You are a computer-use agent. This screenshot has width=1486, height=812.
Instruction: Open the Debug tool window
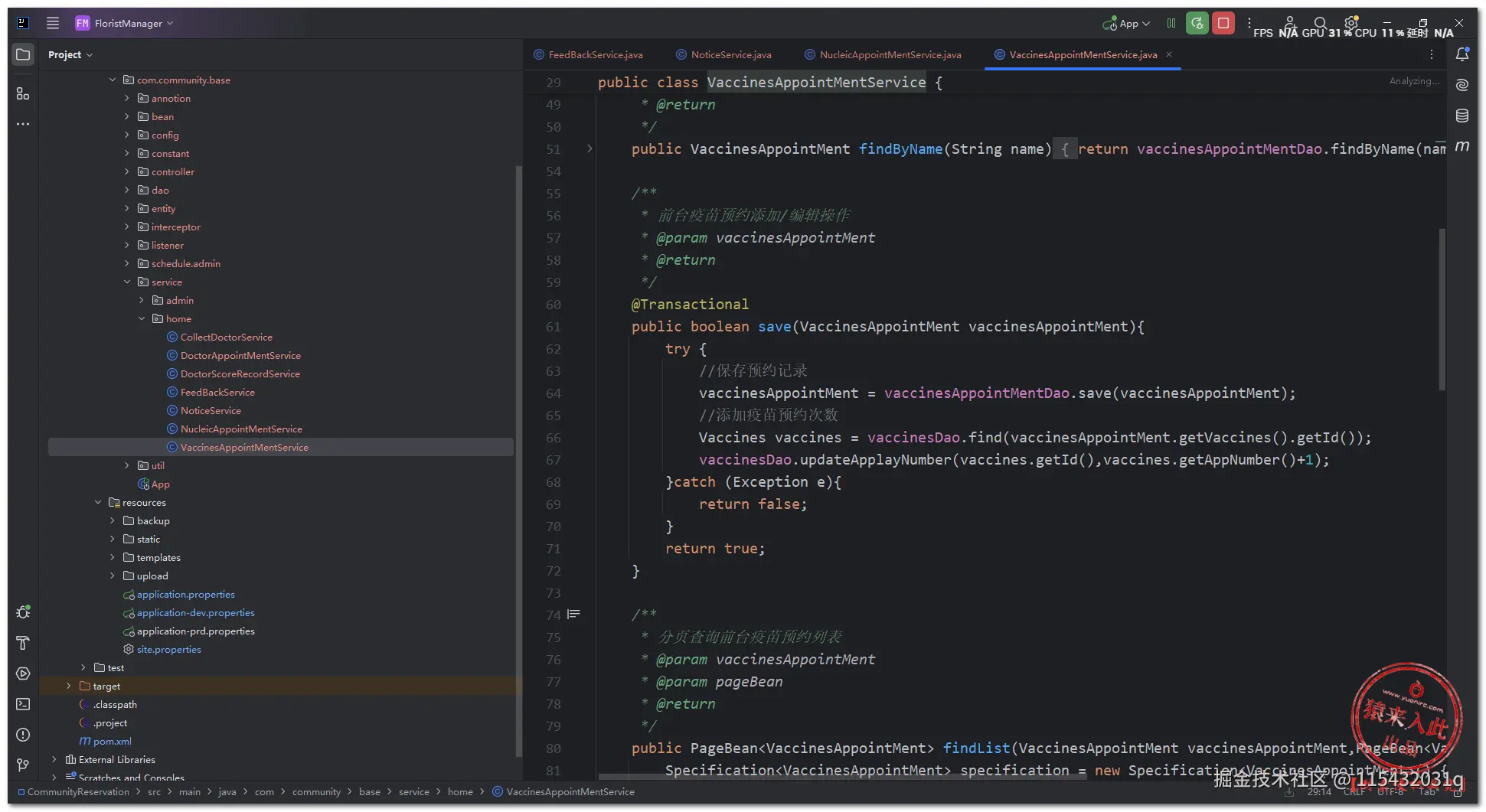[23, 612]
